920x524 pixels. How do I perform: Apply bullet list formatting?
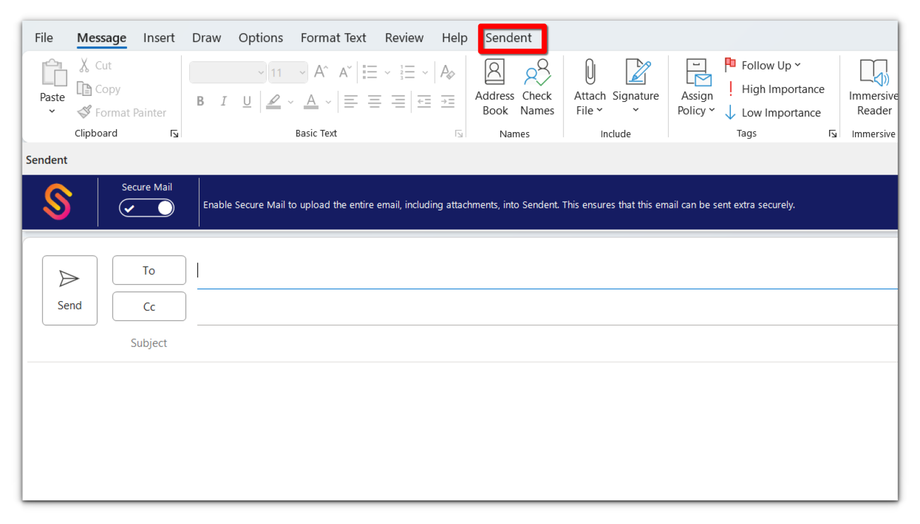click(370, 72)
